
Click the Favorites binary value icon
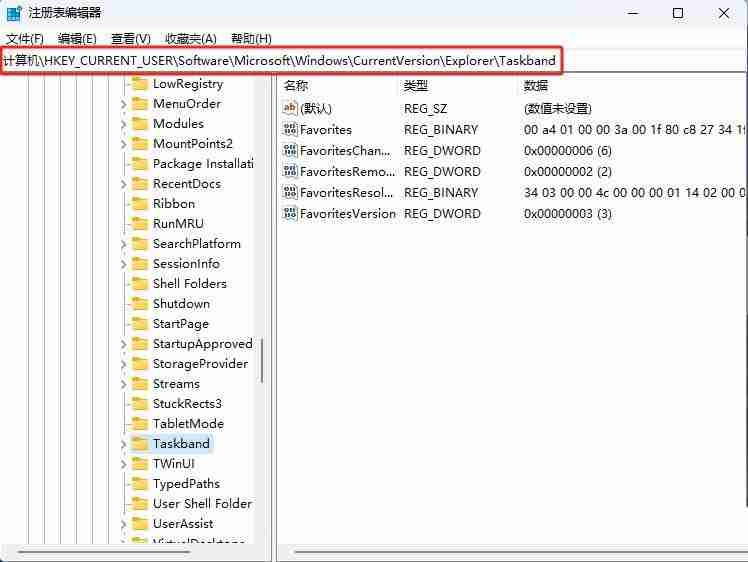290,129
